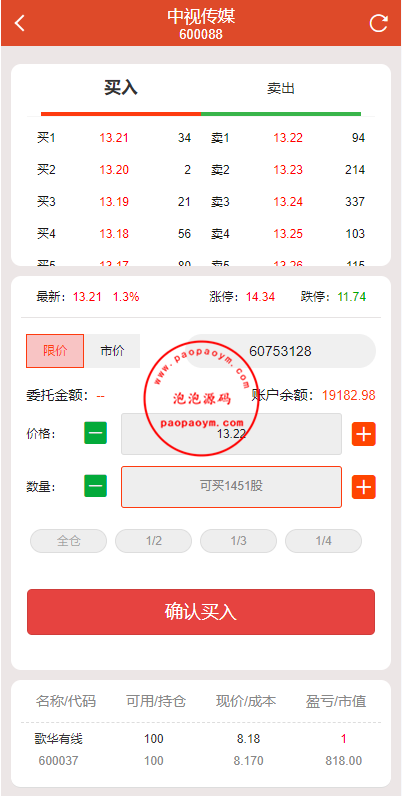Image resolution: width=402 pixels, height=796 pixels.
Task: Select the 限价 order type
Action: tap(55, 351)
